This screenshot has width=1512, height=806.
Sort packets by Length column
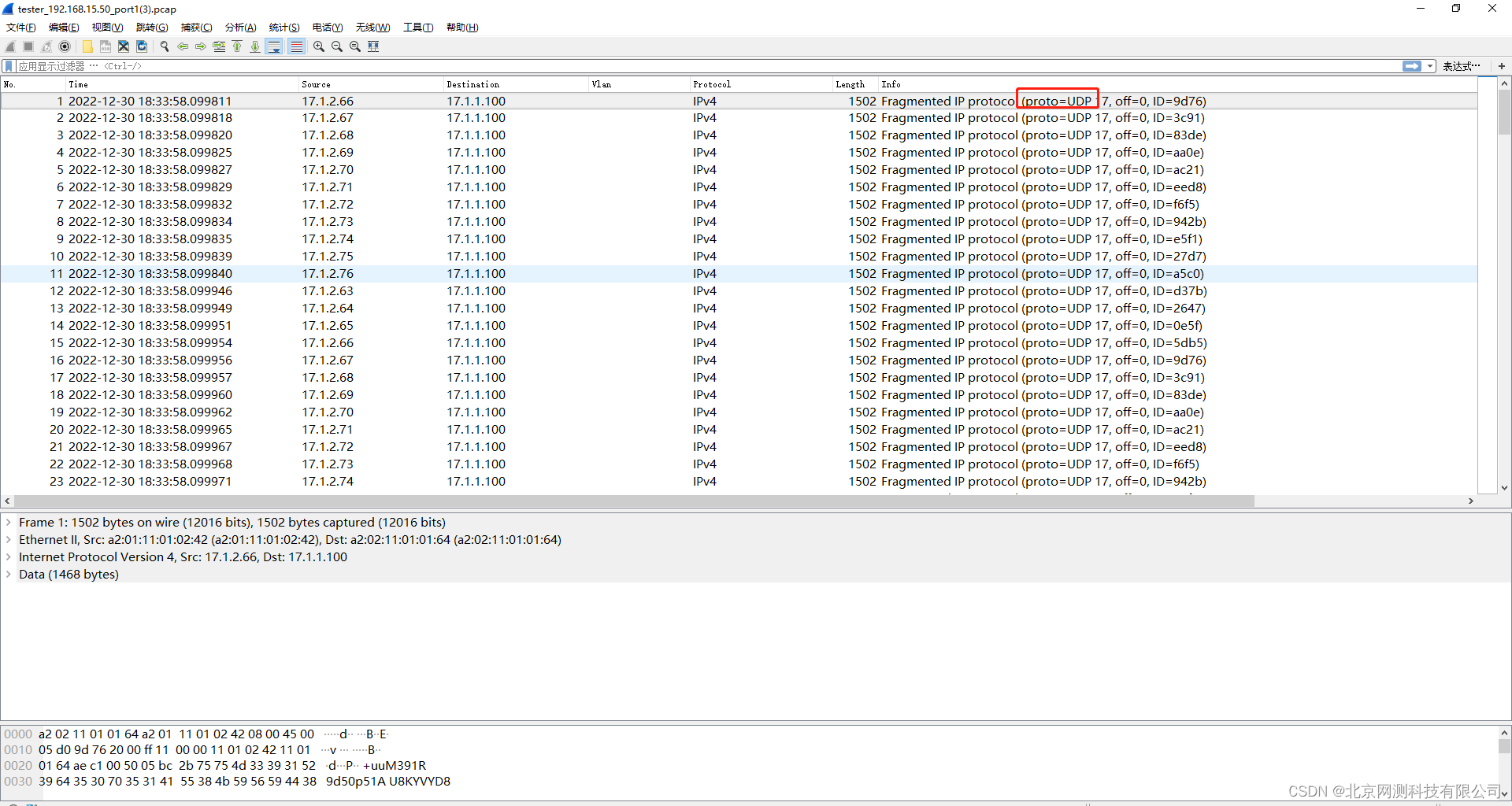pos(855,84)
